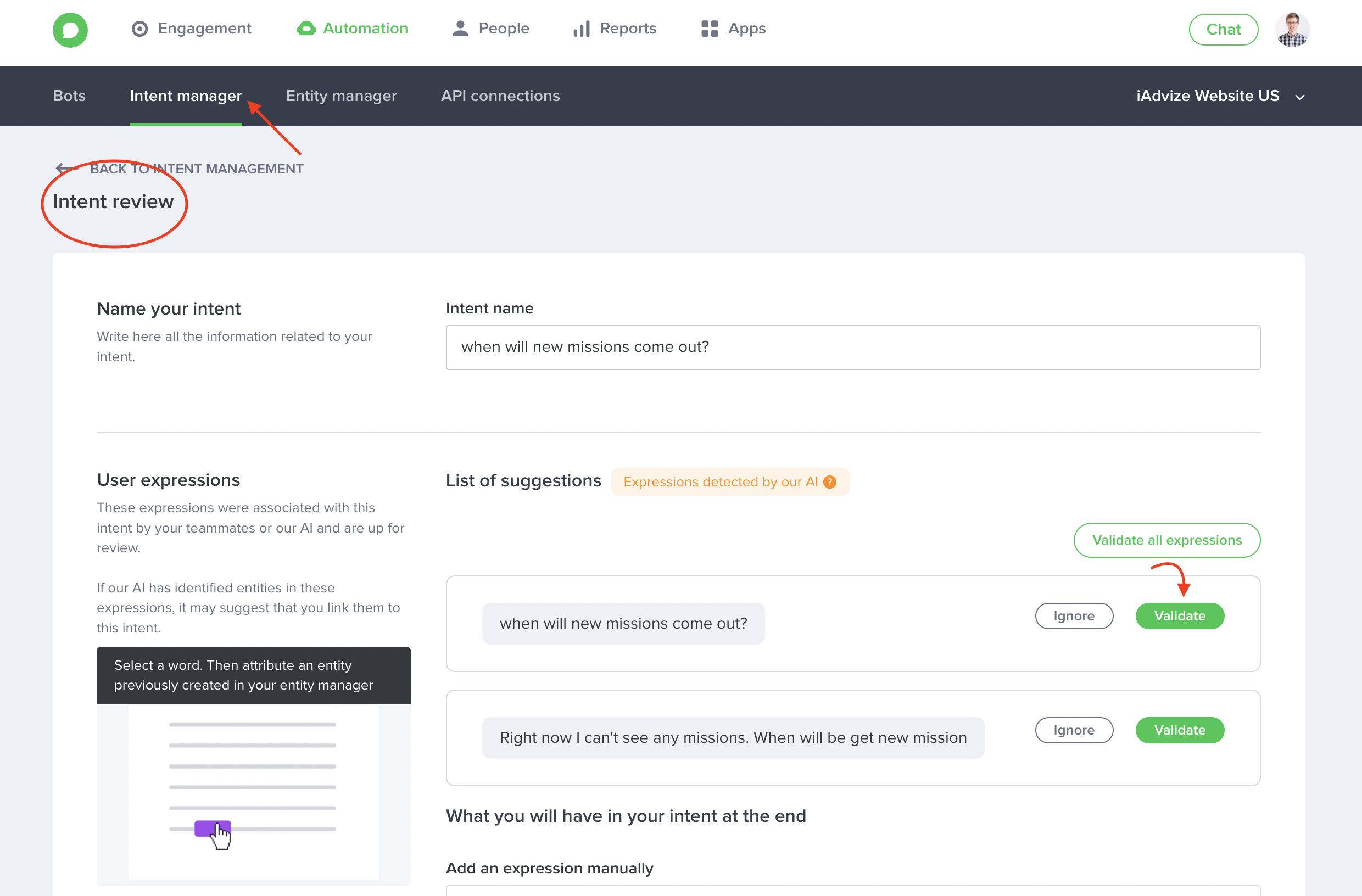The height and width of the screenshot is (896, 1362).
Task: Click the 'User expressions' heading
Action: (168, 479)
